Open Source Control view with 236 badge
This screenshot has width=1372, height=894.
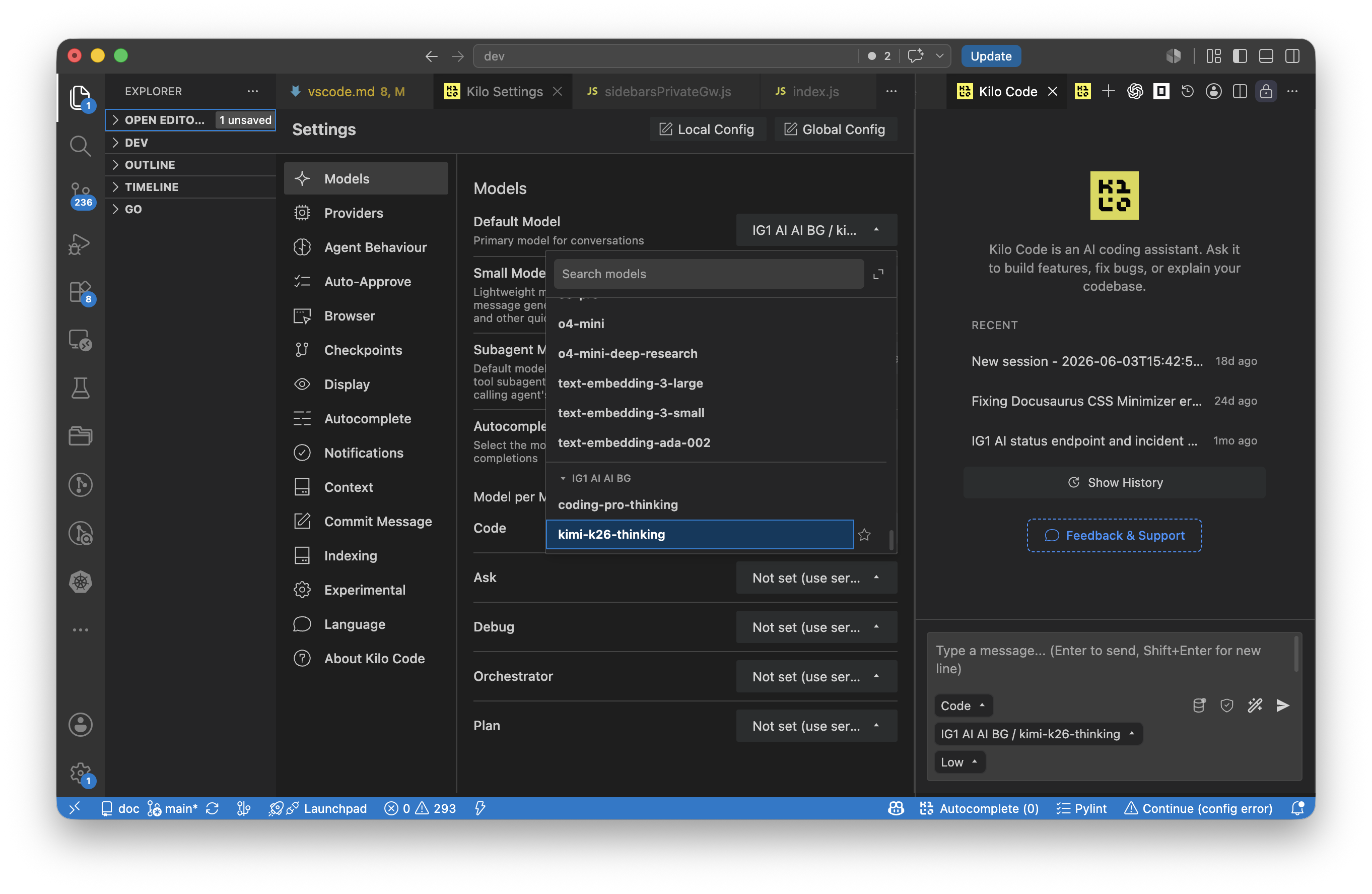[x=80, y=195]
